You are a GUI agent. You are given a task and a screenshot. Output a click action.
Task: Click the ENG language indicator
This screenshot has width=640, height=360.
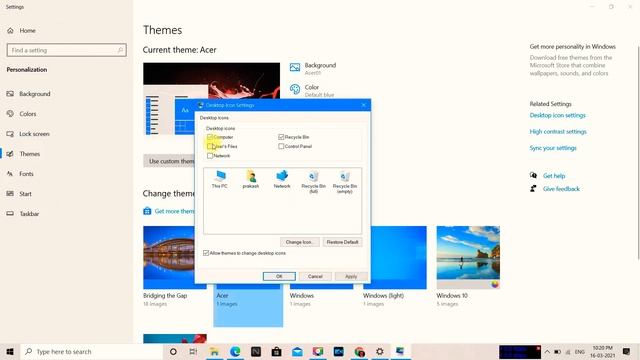click(x=580, y=351)
